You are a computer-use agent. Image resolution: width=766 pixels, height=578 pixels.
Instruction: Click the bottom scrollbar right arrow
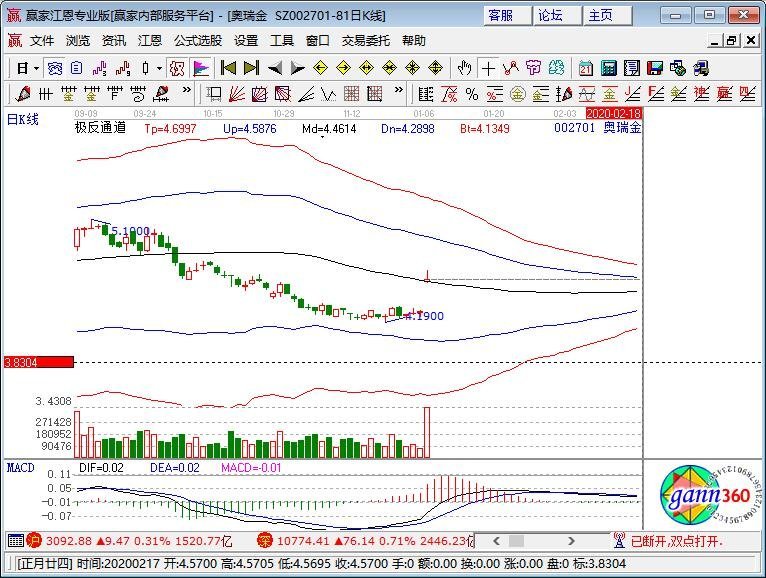click(571, 541)
